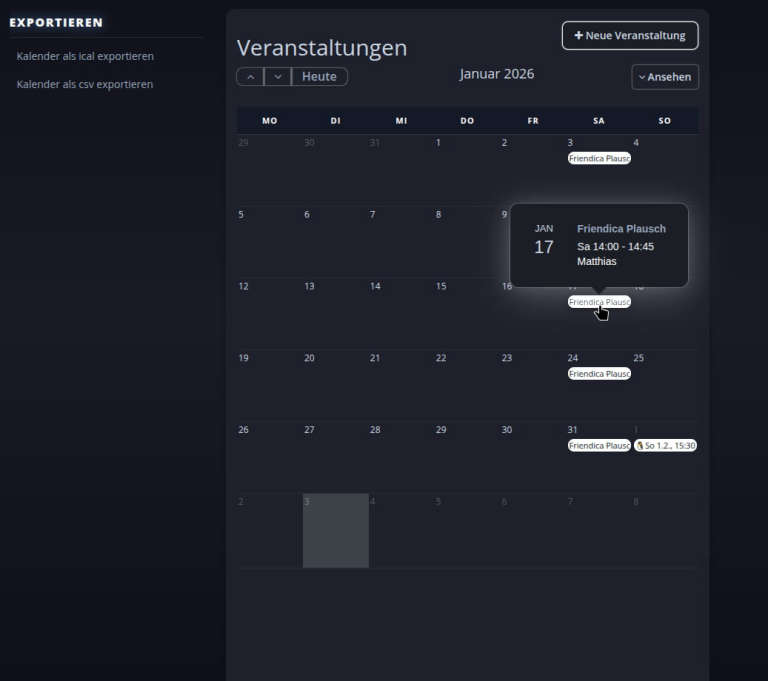Go to previous month with up chevron
The image size is (768, 681).
(250, 77)
